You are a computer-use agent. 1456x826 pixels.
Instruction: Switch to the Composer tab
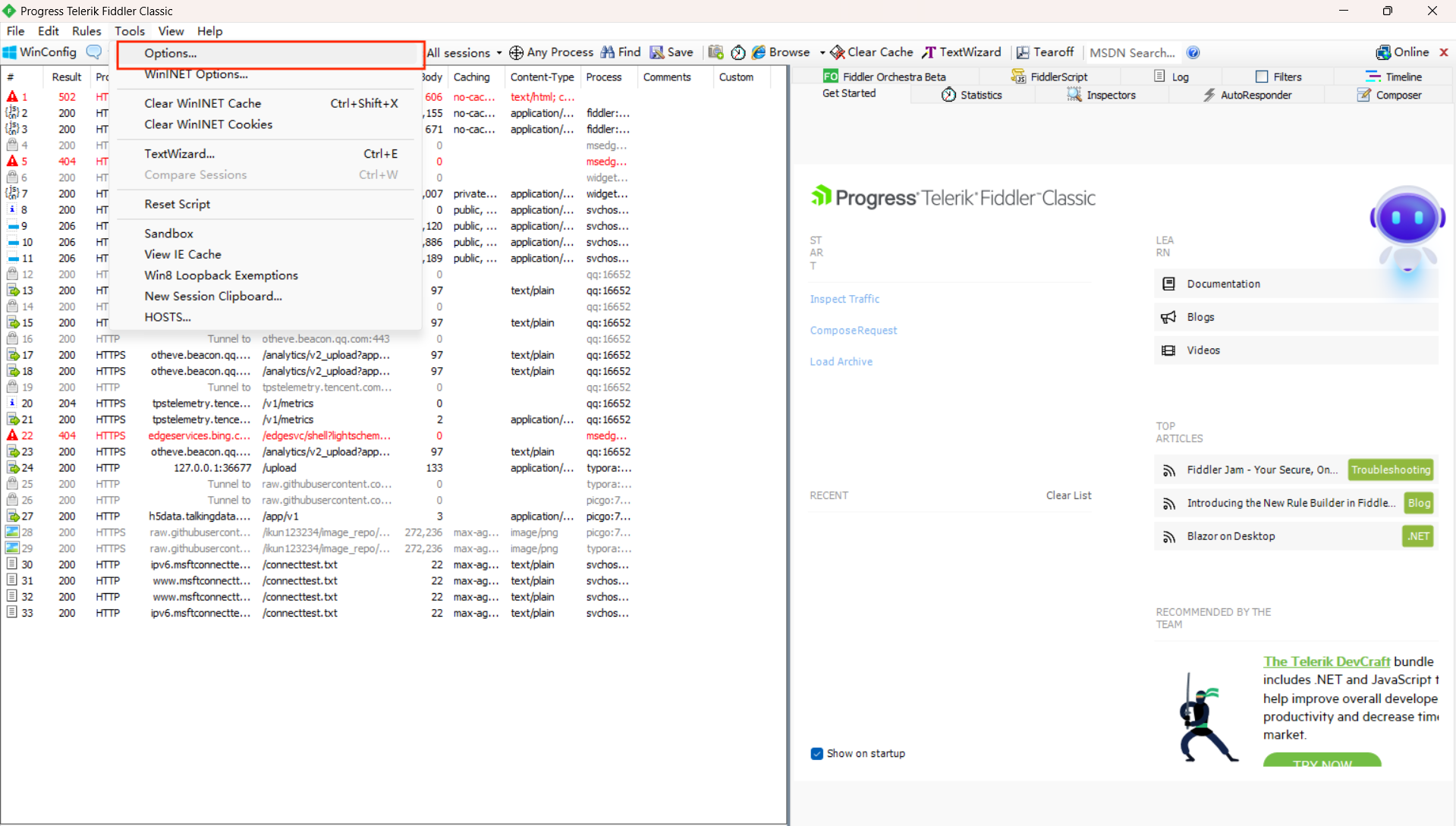coord(1389,96)
